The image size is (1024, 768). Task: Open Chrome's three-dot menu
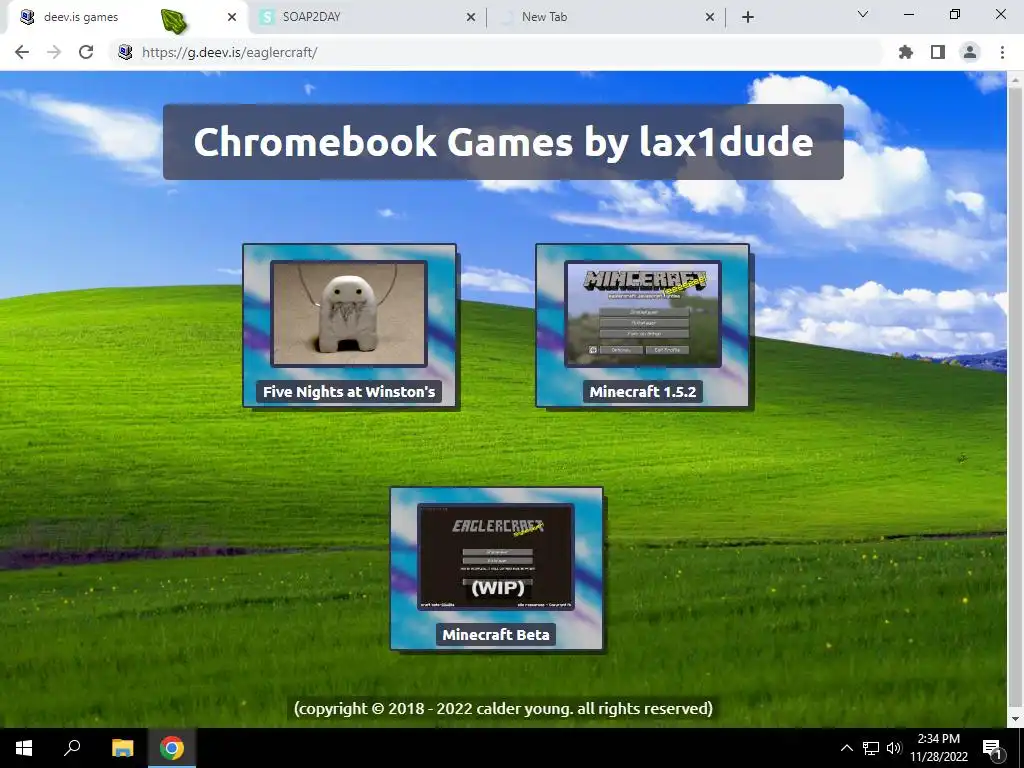point(1002,52)
